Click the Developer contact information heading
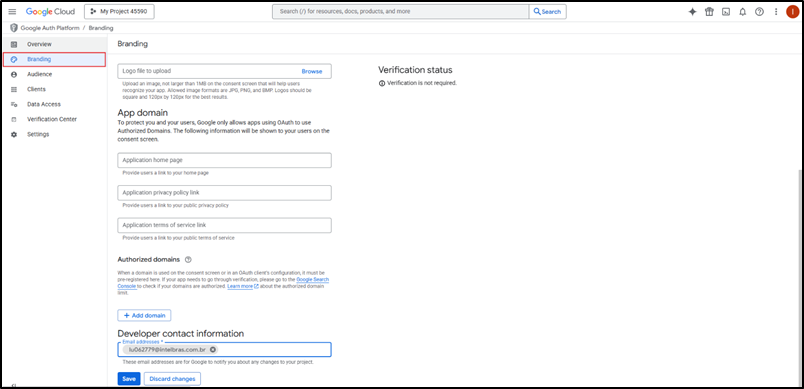The image size is (804, 389). (180, 334)
